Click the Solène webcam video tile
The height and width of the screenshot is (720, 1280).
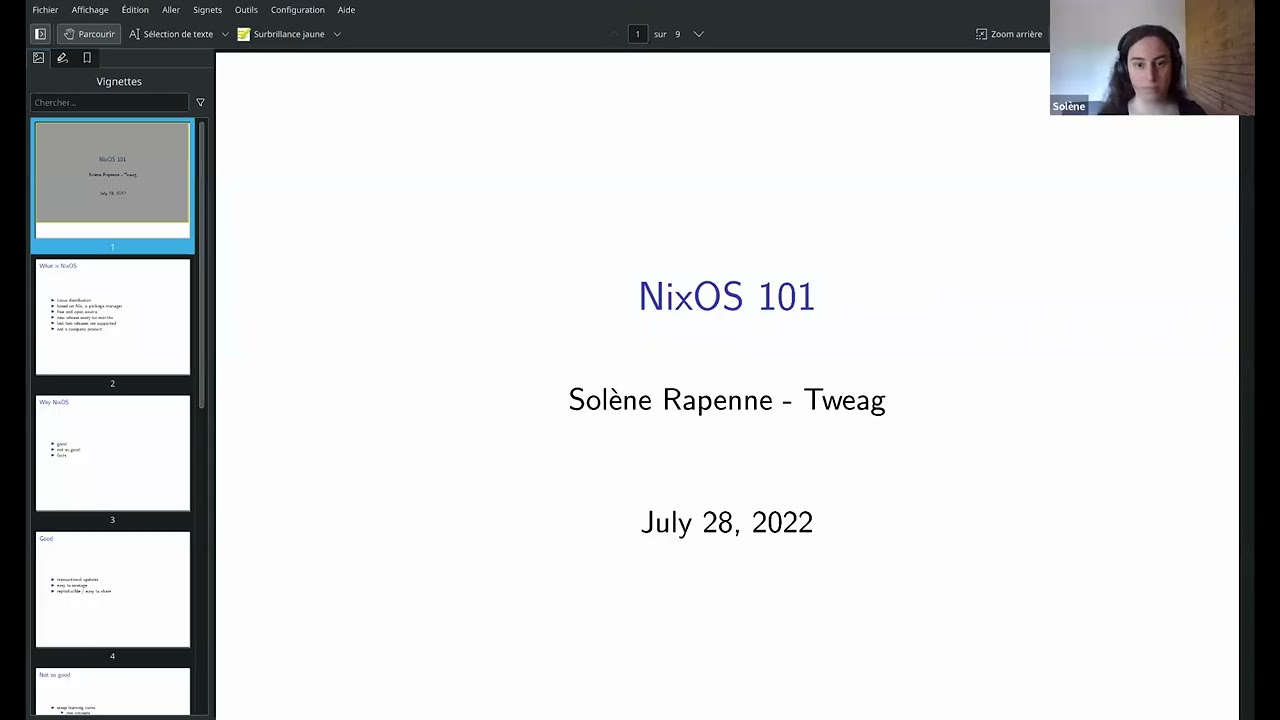coord(1152,58)
